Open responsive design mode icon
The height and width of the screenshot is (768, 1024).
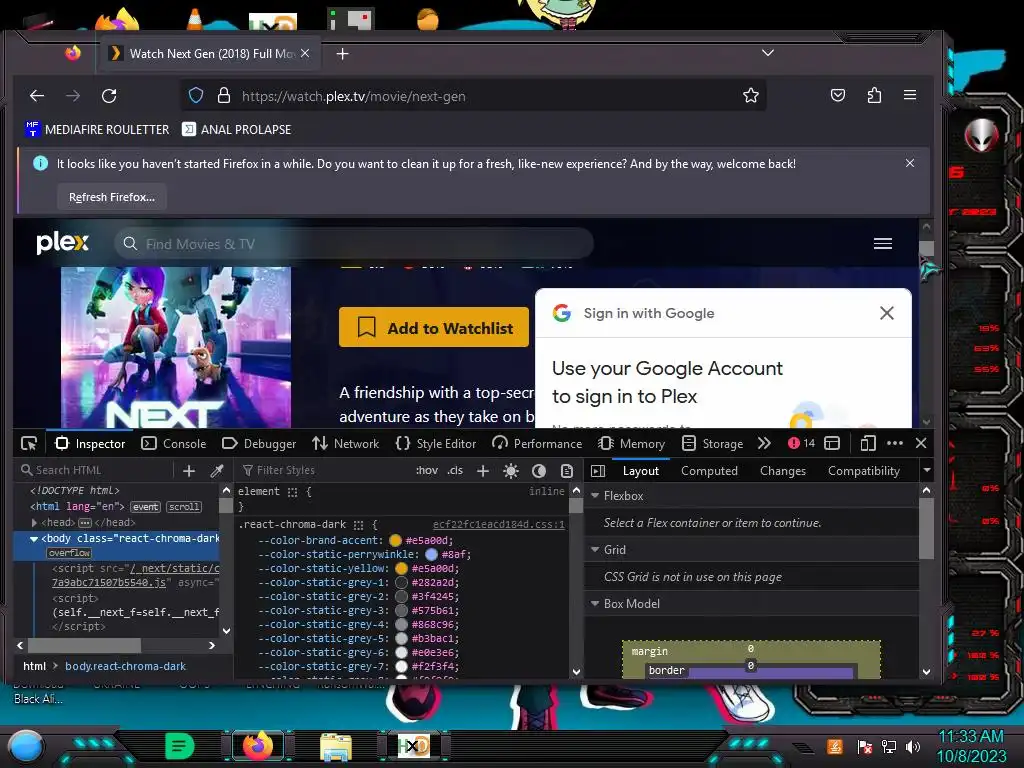pyautogui.click(x=867, y=443)
